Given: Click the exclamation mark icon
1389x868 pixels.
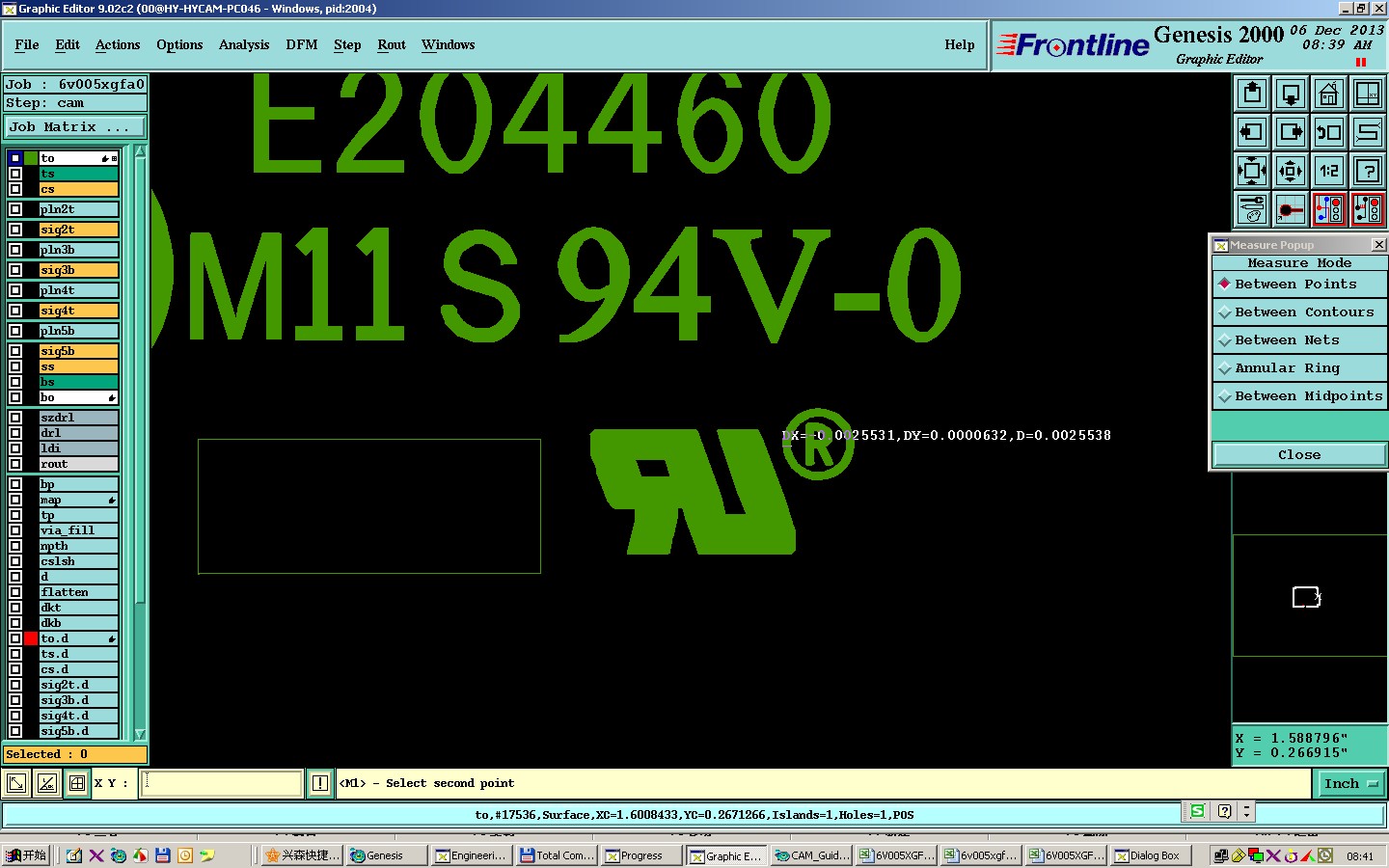Looking at the screenshot, I should 320,783.
